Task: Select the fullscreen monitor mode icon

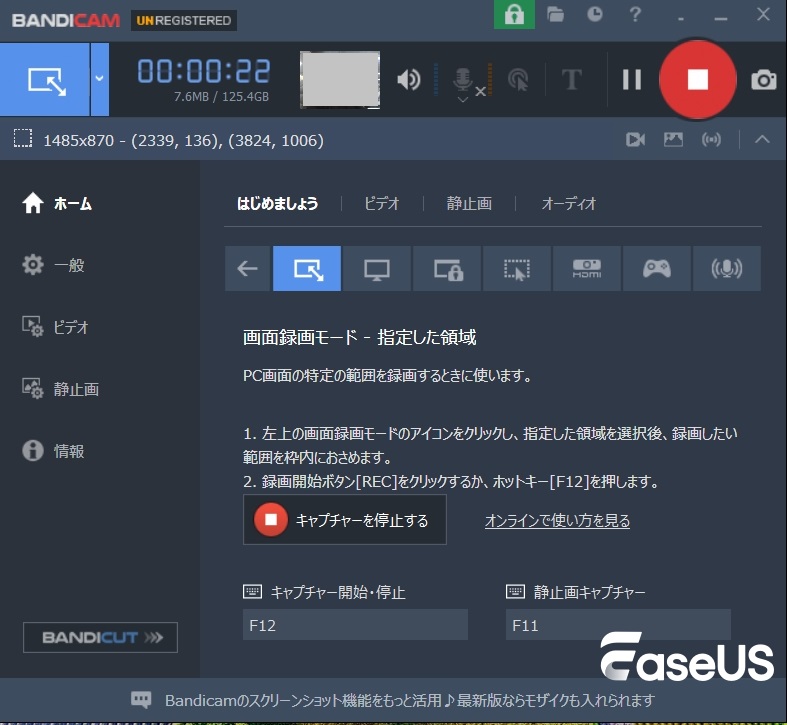Action: click(x=376, y=269)
